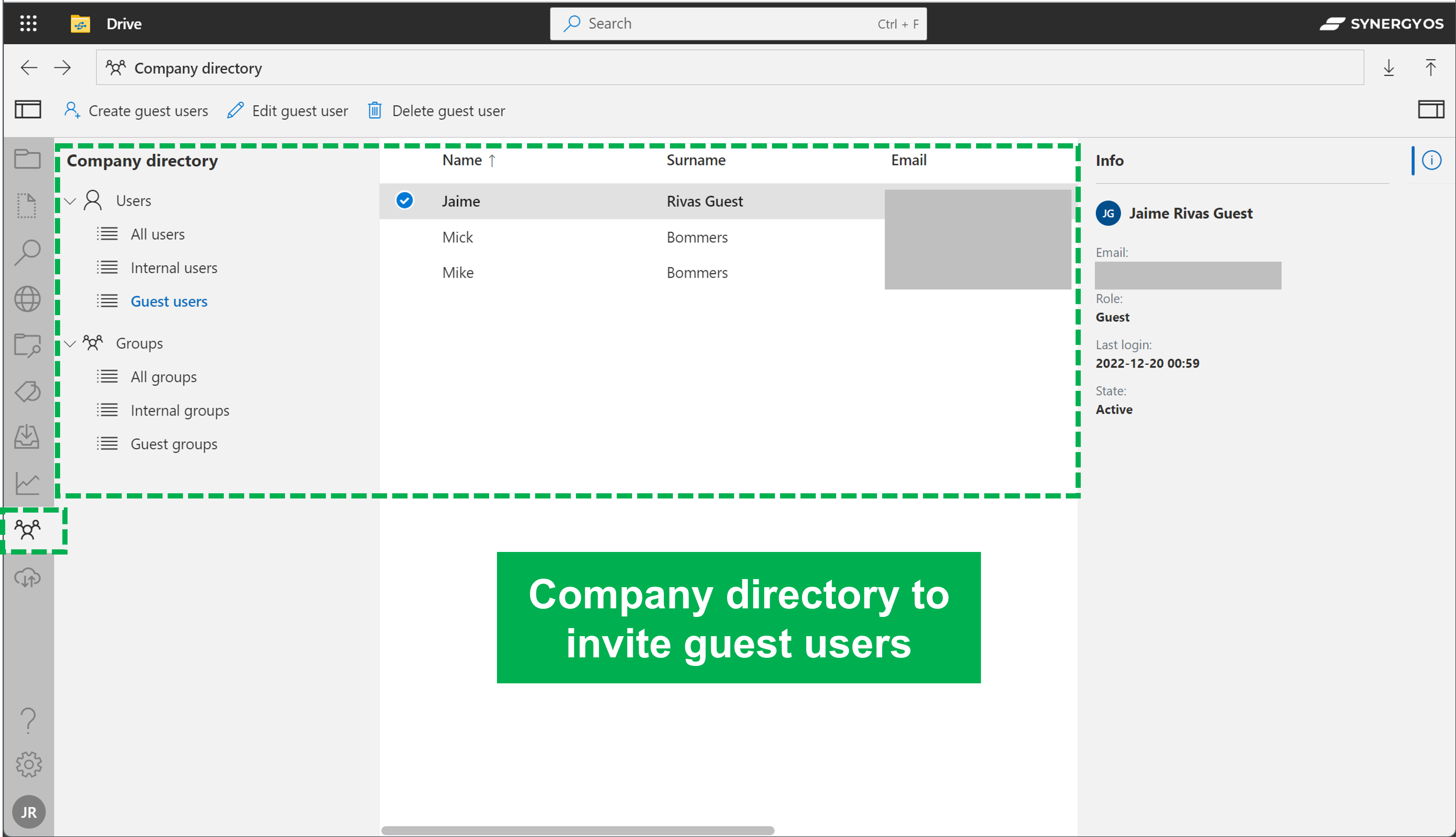This screenshot has width=1456, height=837.
Task: Open the cloud sync sidebar icon
Action: pyautogui.click(x=27, y=577)
